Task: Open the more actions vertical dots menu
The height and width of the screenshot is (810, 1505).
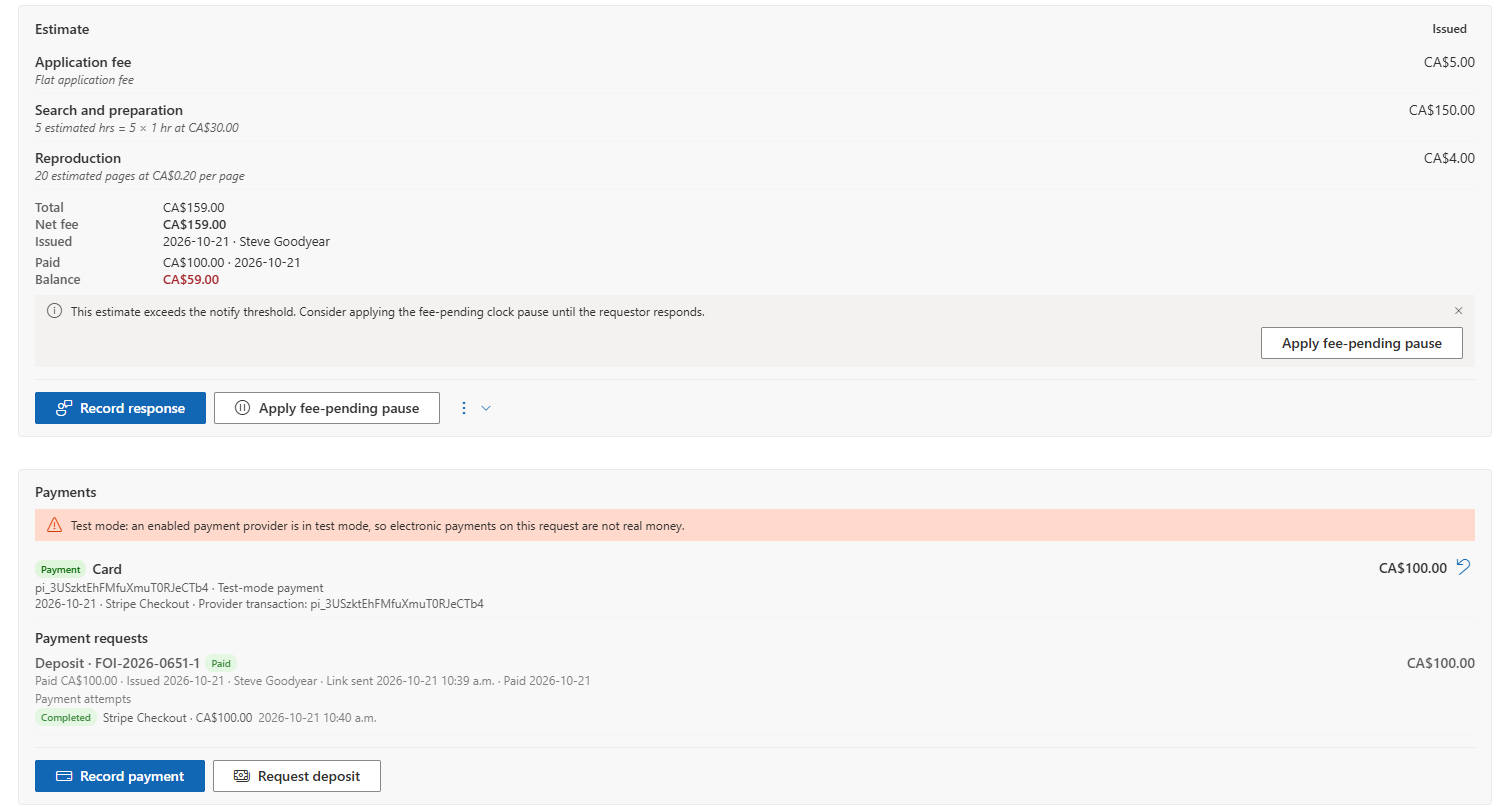Action: 464,408
